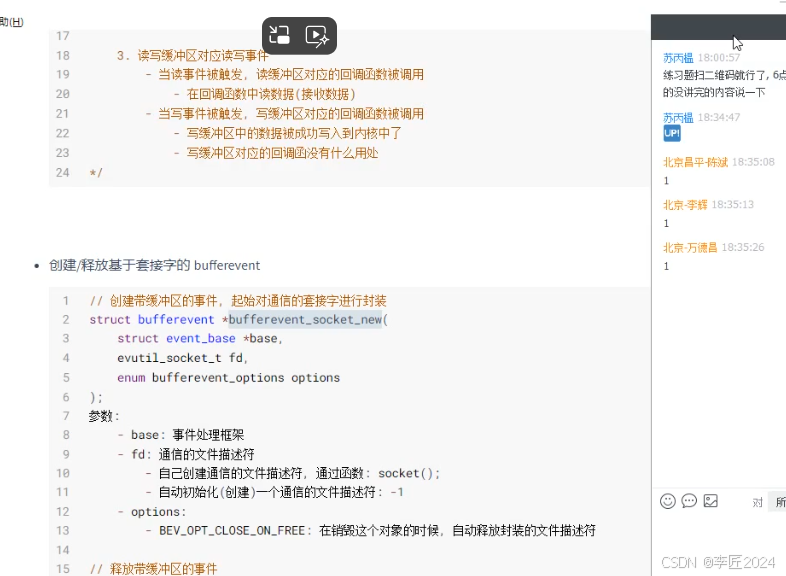Image resolution: width=786 pixels, height=576 pixels.
Task: Click username 北京-万德昌 in chat
Action: point(690,248)
